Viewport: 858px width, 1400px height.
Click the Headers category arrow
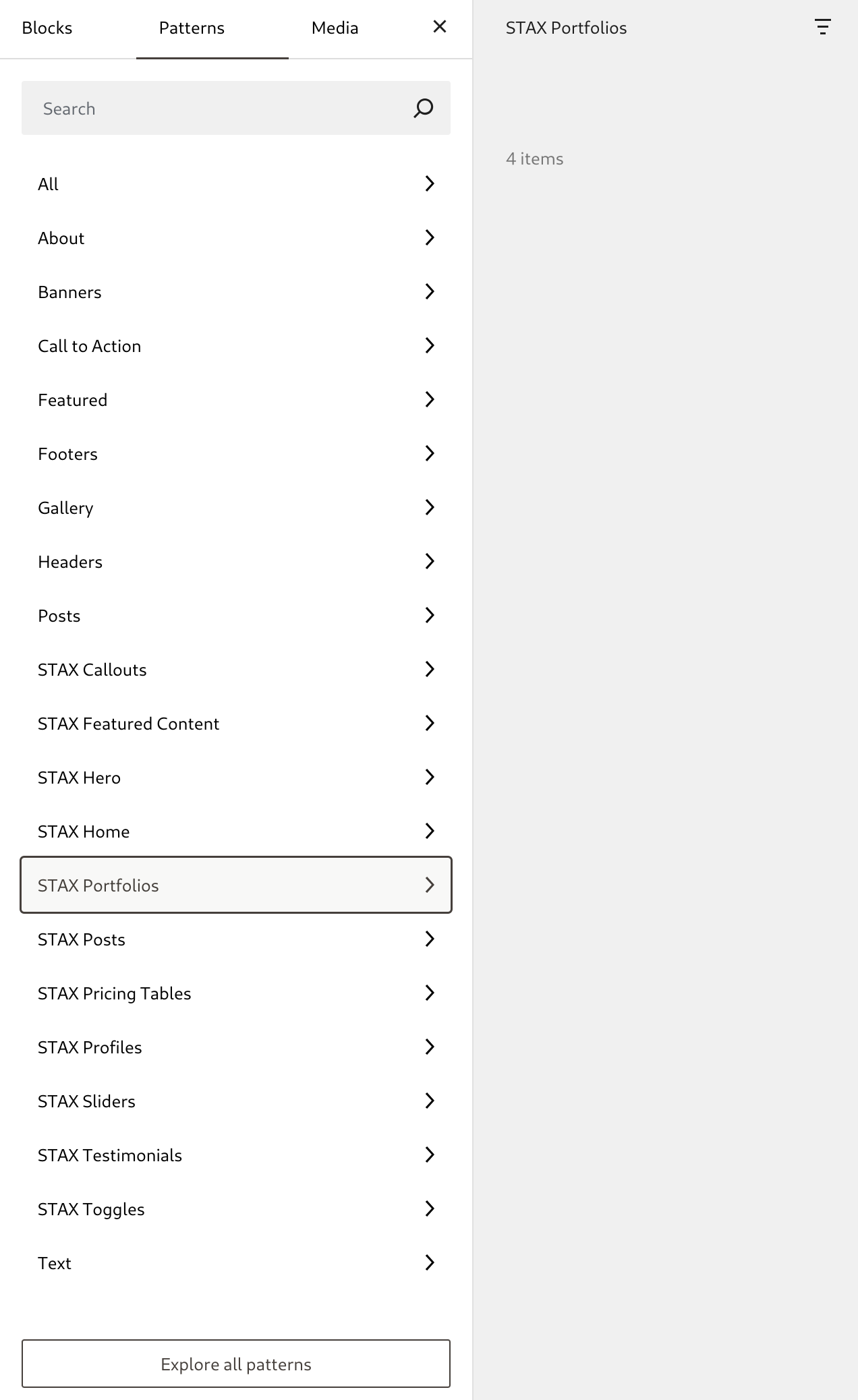click(x=430, y=561)
